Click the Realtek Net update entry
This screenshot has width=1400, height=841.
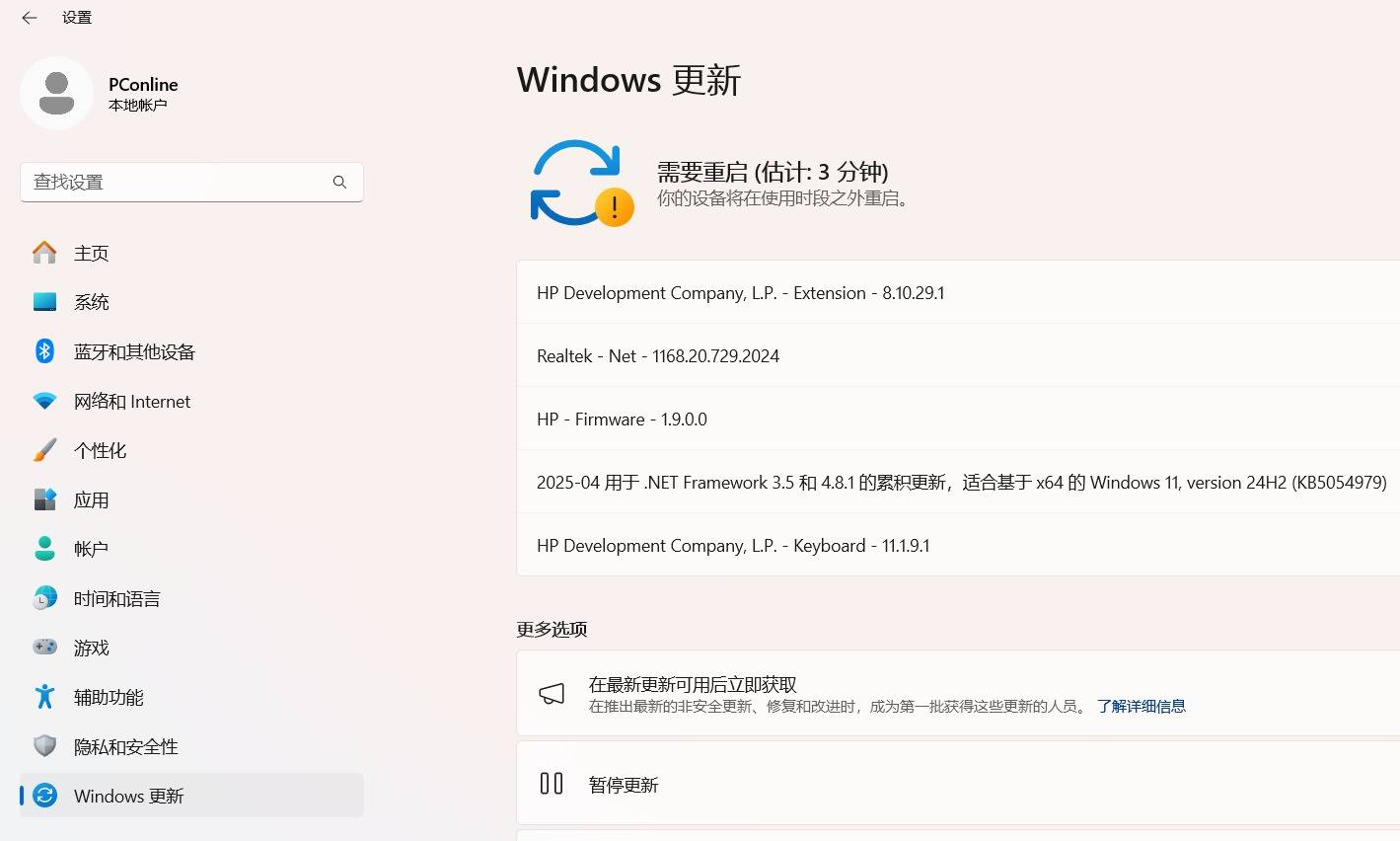[658, 356]
